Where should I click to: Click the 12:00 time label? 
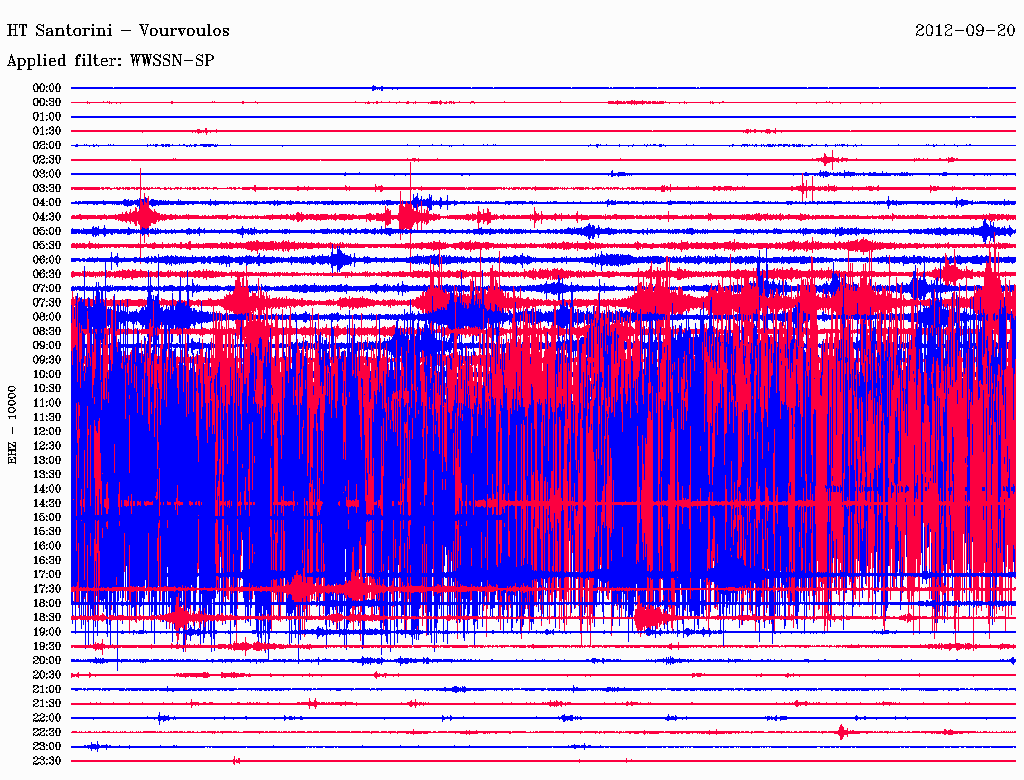47,431
